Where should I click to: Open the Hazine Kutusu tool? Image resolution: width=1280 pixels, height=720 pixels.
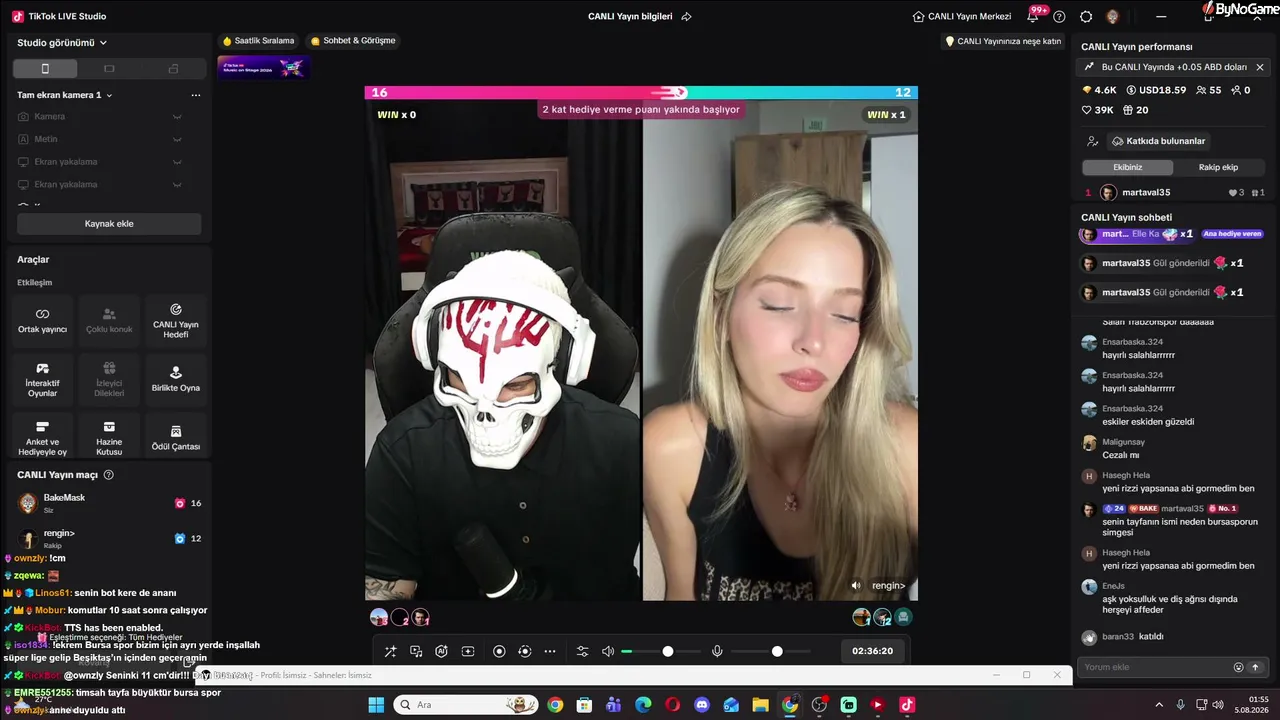coord(109,438)
